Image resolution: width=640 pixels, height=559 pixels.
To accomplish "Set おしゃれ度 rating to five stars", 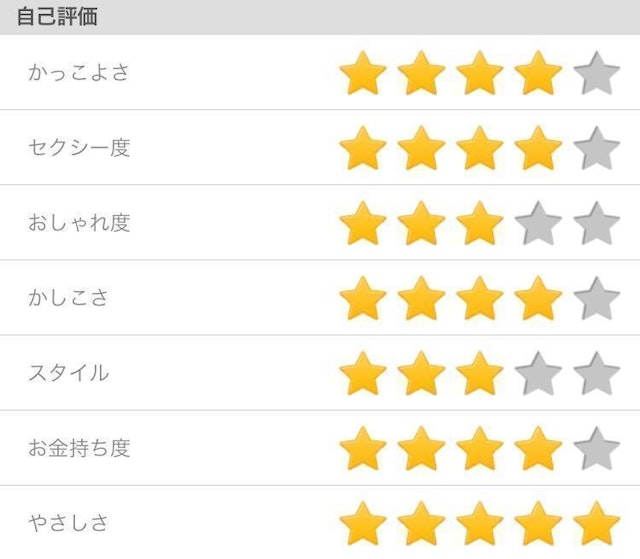I will [x=597, y=223].
